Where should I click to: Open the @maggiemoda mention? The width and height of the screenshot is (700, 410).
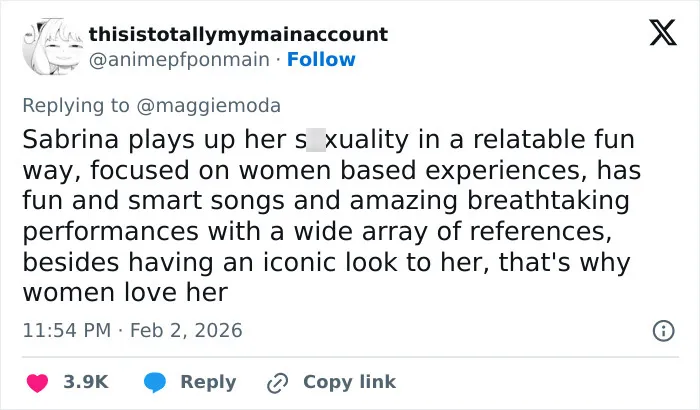click(x=208, y=106)
